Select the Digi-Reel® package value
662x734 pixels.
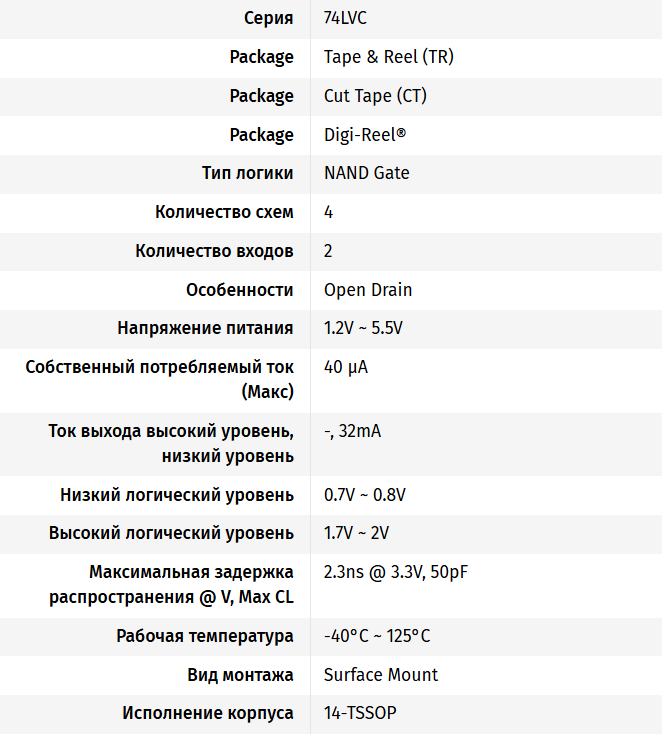point(365,135)
